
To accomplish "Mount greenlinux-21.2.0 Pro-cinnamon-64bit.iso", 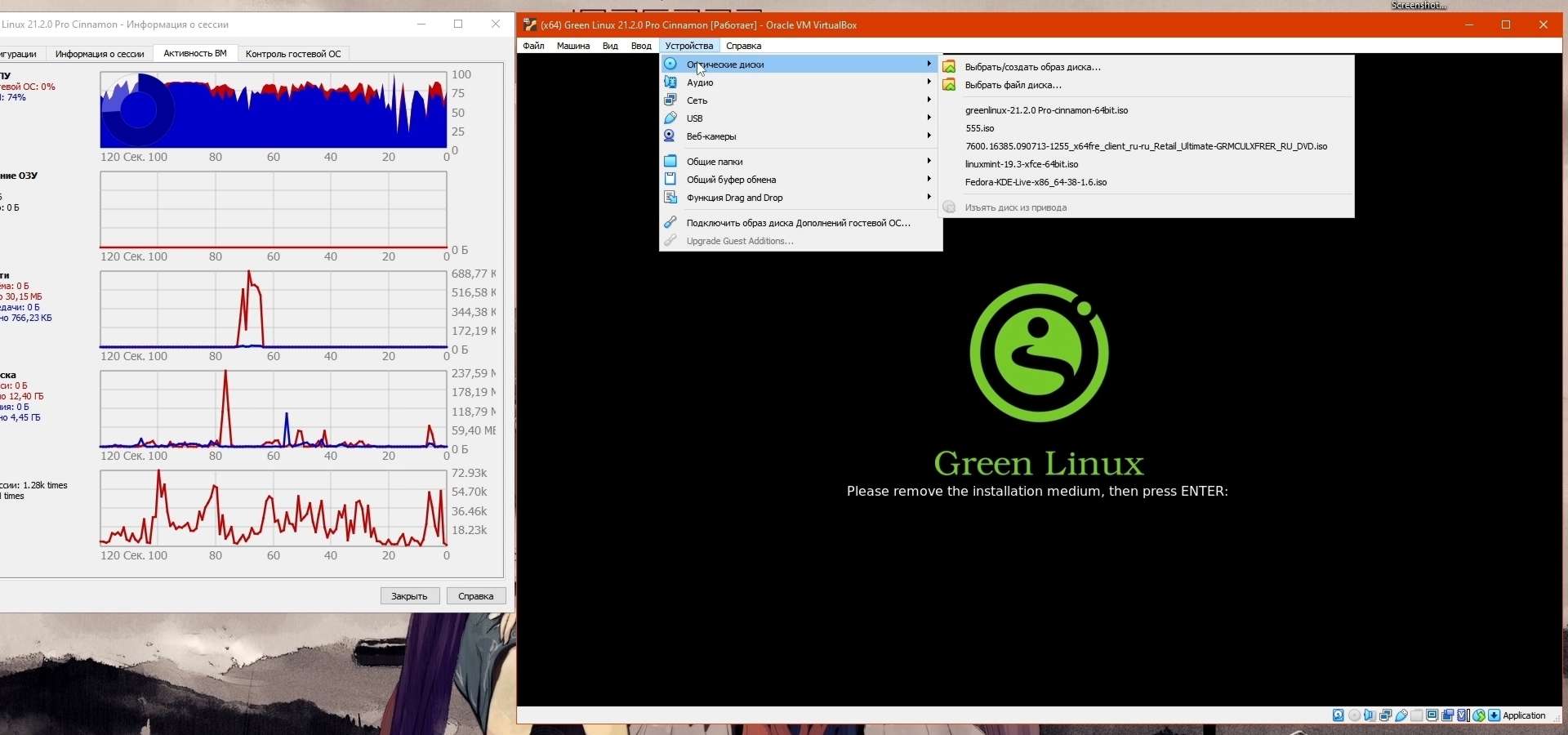I will tap(1147, 109).
